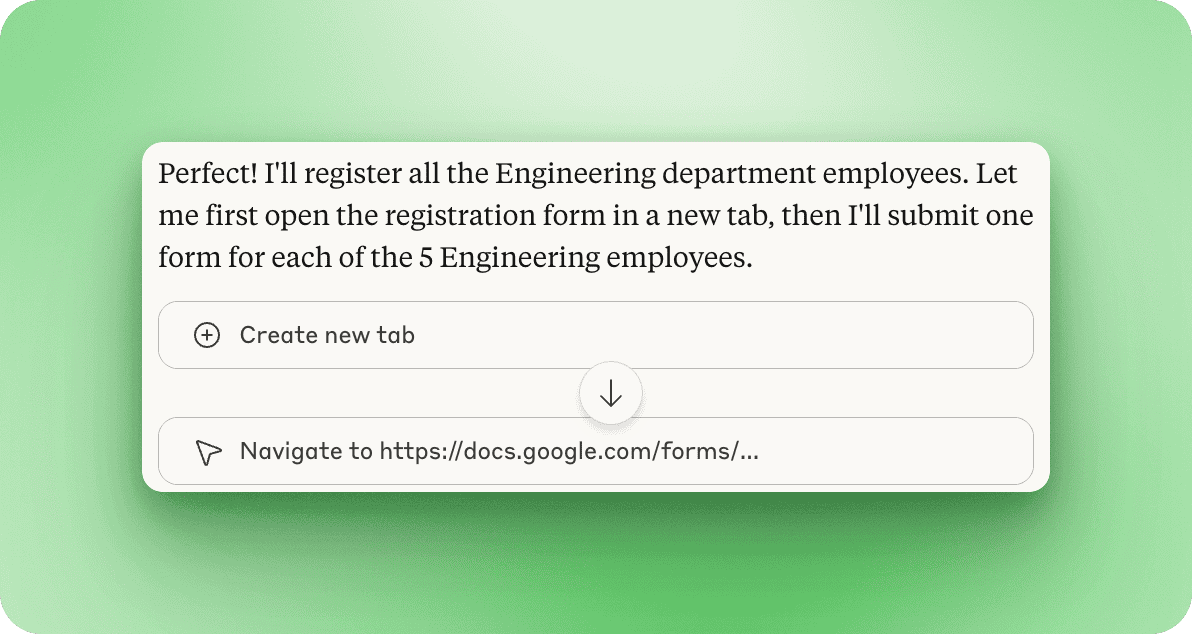
Task: Click the cursor arrow icon beside Navigate
Action: [x=207, y=452]
